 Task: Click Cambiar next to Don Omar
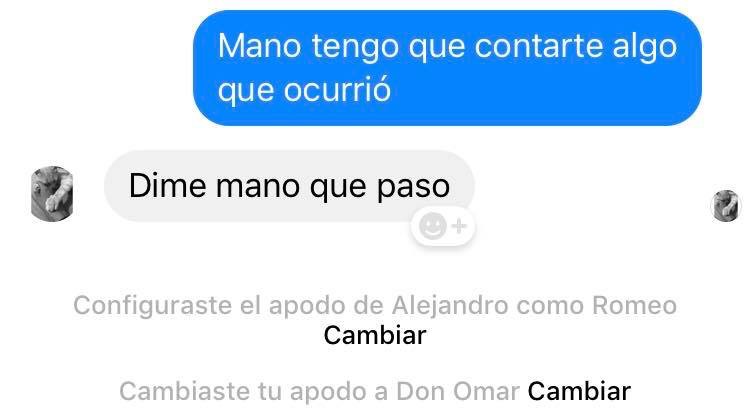point(579,391)
